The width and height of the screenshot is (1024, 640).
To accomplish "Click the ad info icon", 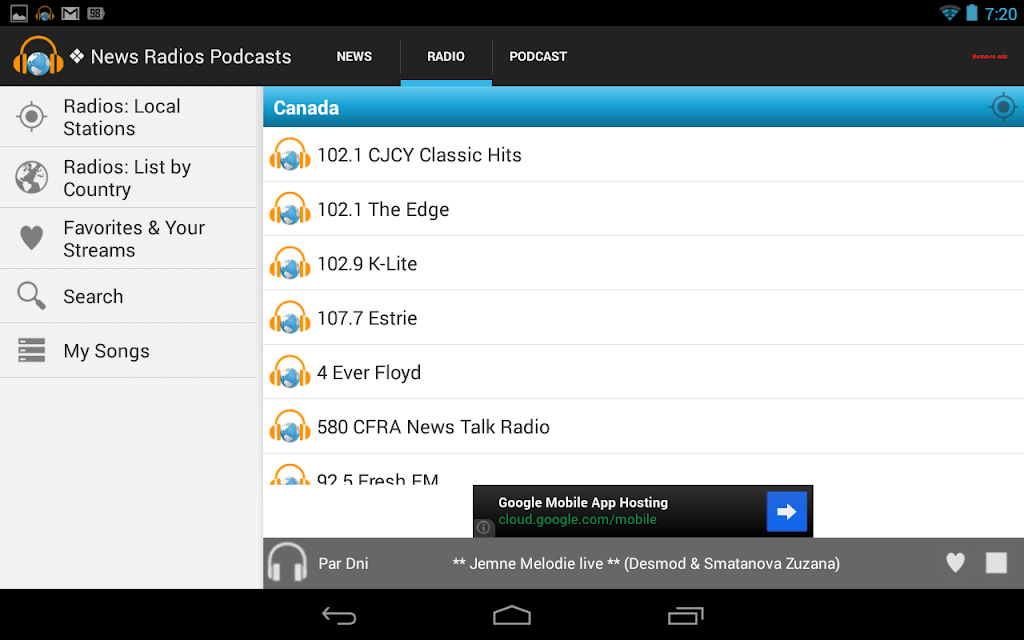I will coord(483,527).
